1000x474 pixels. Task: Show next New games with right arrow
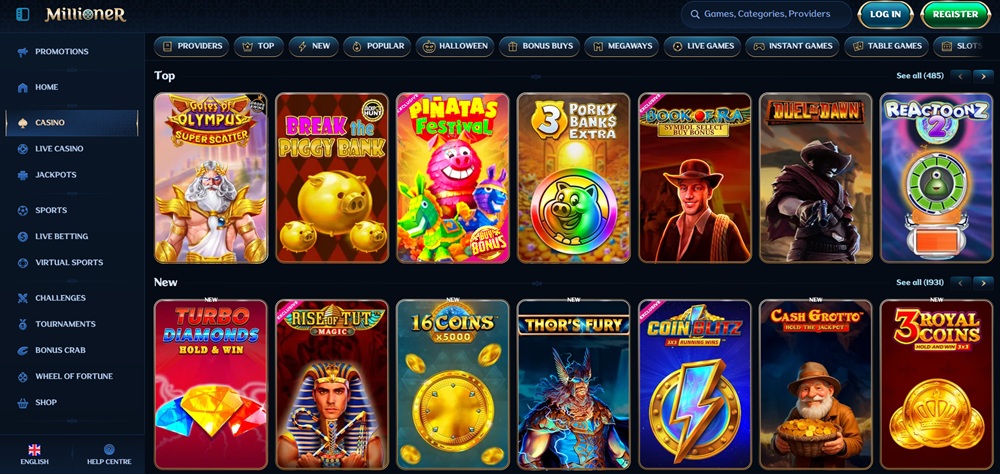983,283
